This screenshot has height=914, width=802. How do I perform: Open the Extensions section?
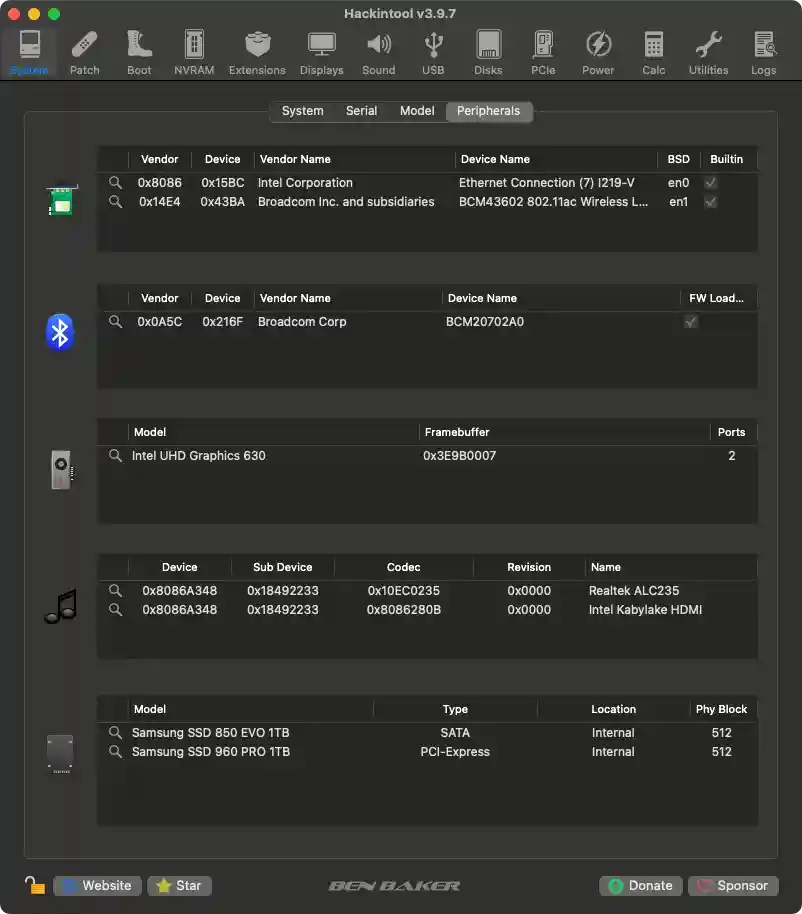coord(257,50)
